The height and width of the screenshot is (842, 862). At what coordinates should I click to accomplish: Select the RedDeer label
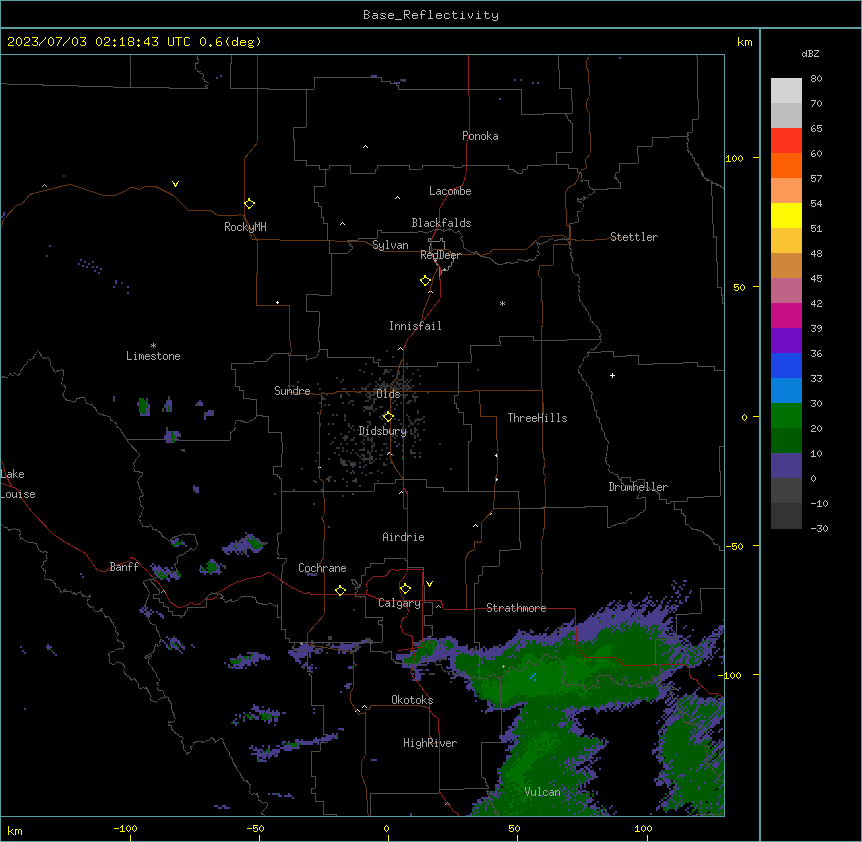pyautogui.click(x=440, y=255)
